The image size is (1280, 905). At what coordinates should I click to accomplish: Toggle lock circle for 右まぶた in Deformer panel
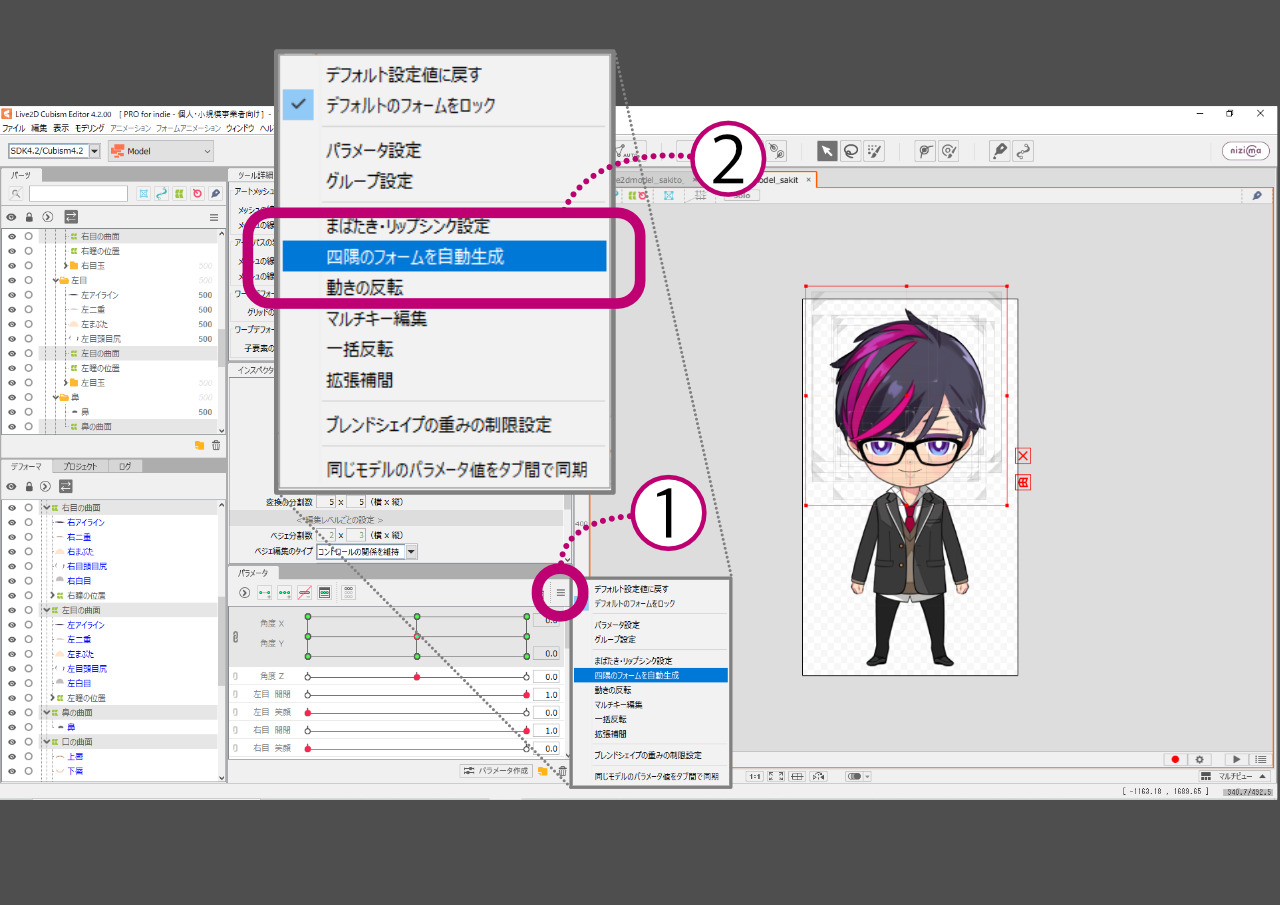[29, 552]
